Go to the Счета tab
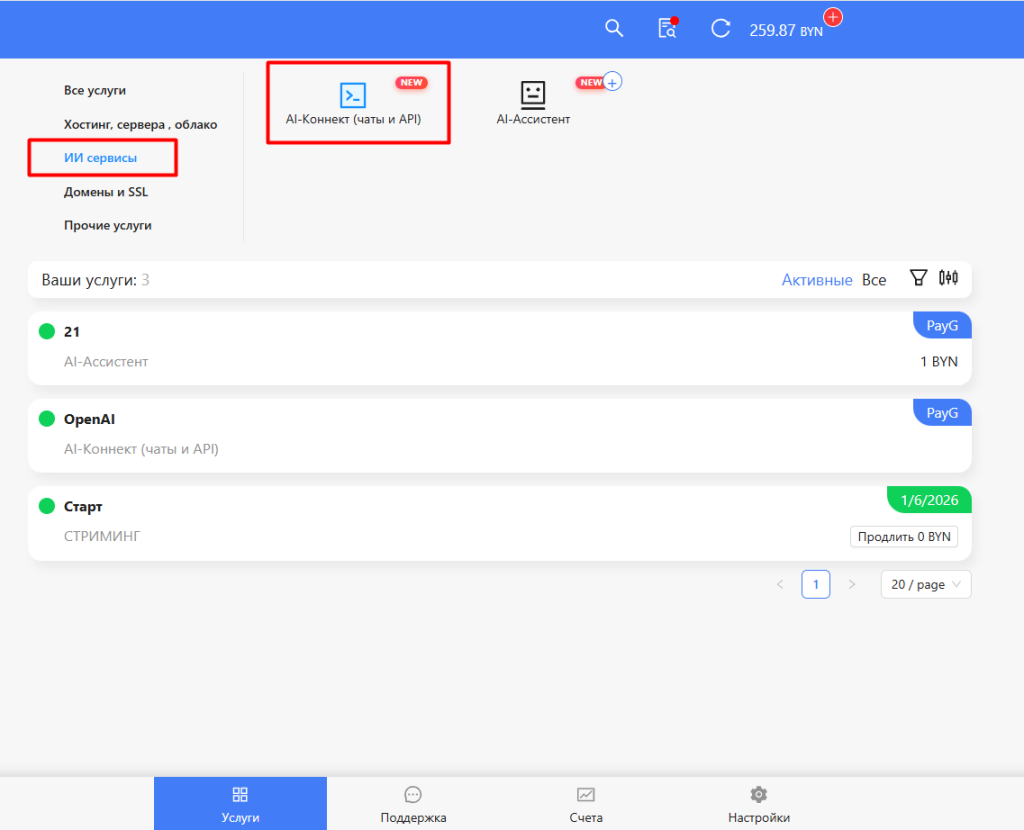 coord(586,805)
